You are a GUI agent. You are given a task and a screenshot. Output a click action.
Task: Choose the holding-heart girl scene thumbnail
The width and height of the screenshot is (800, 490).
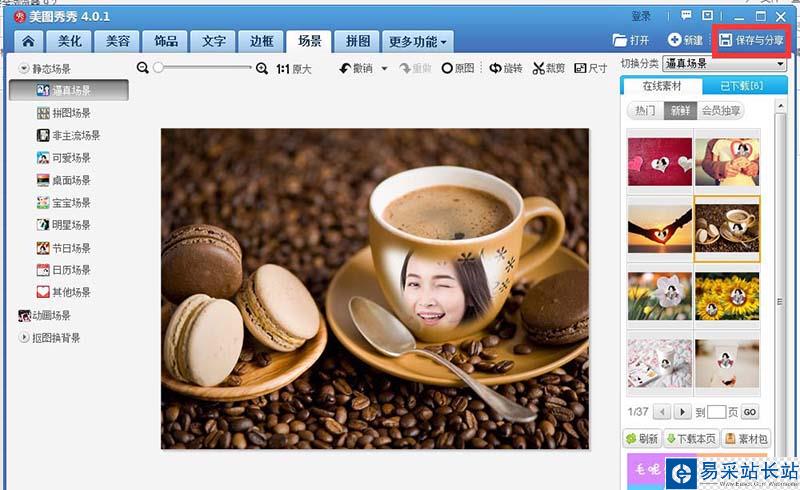[x=727, y=161]
